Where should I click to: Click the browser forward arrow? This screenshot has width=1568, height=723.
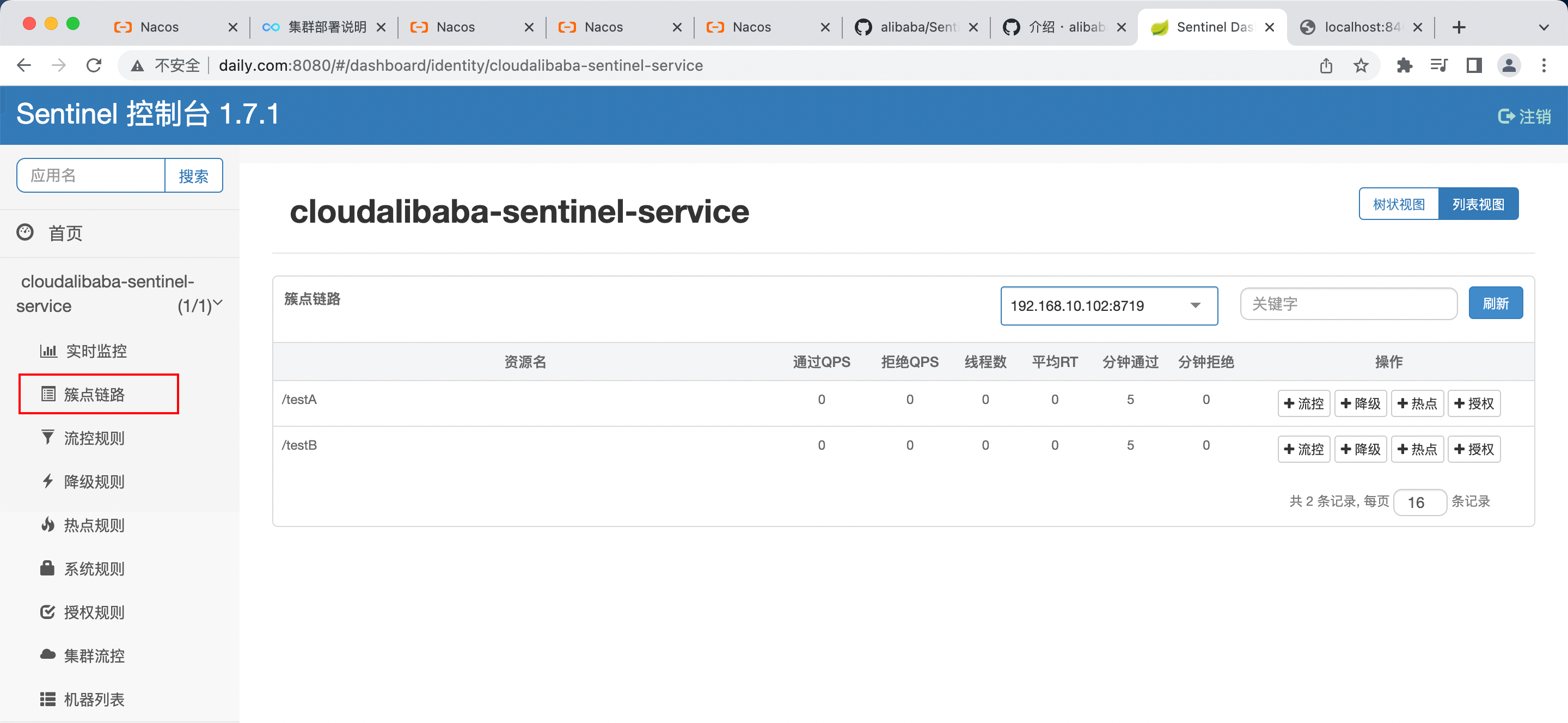58,65
